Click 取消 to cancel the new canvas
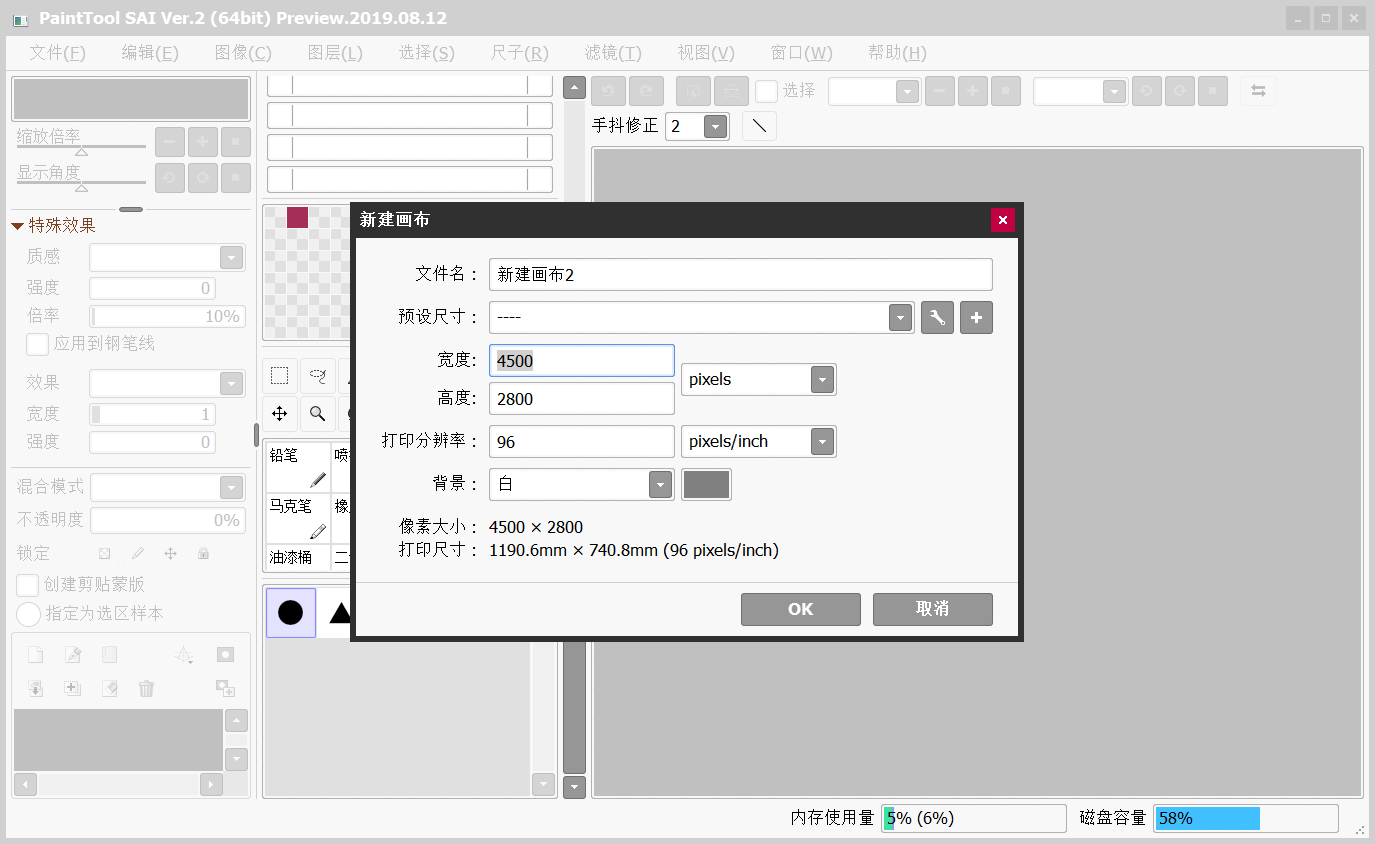Viewport: 1375px width, 844px height. (933, 609)
